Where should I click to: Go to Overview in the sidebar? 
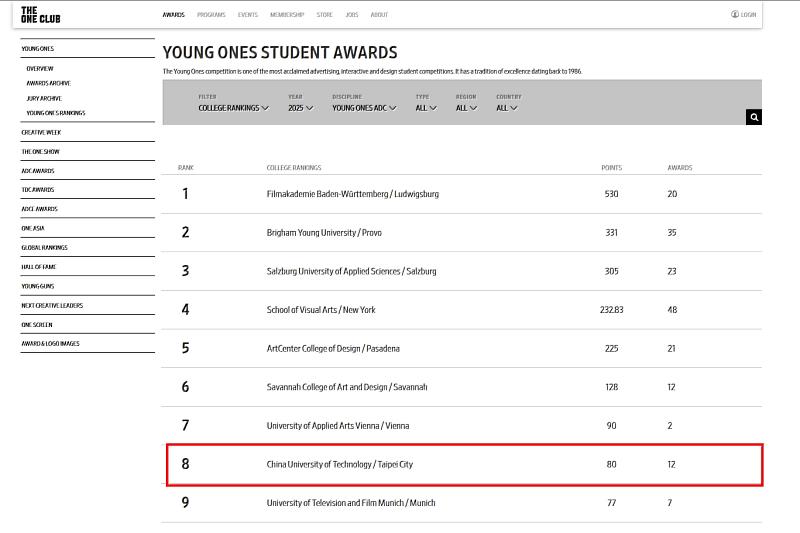click(x=40, y=68)
